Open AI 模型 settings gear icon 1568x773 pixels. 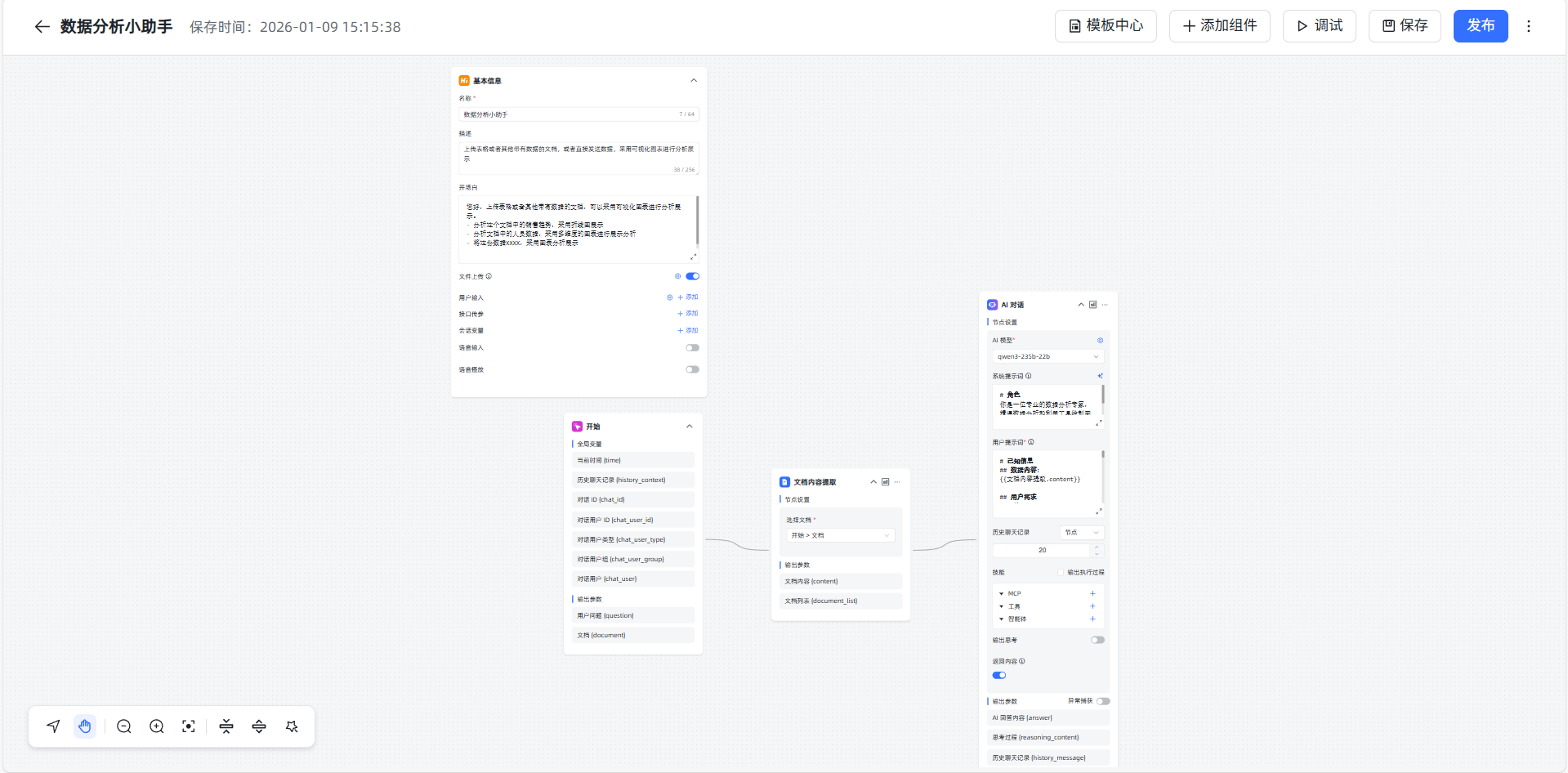click(x=1100, y=341)
